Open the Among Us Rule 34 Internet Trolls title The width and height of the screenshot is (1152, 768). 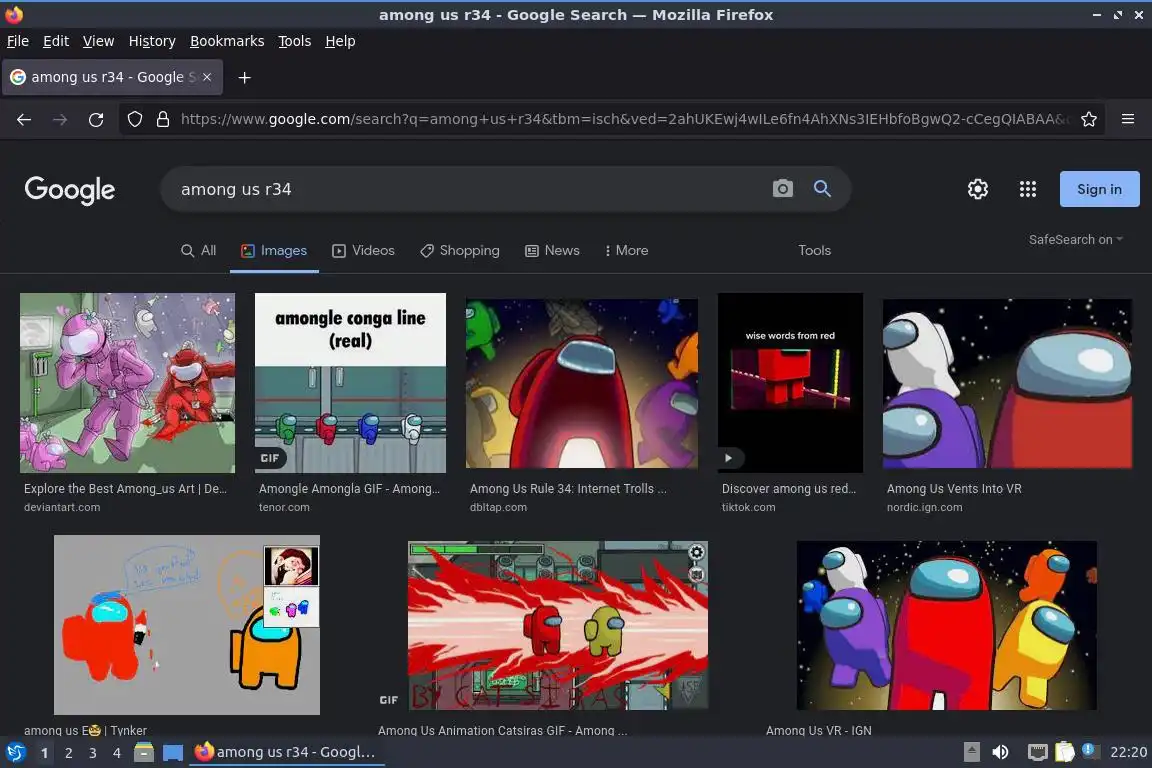[568, 489]
